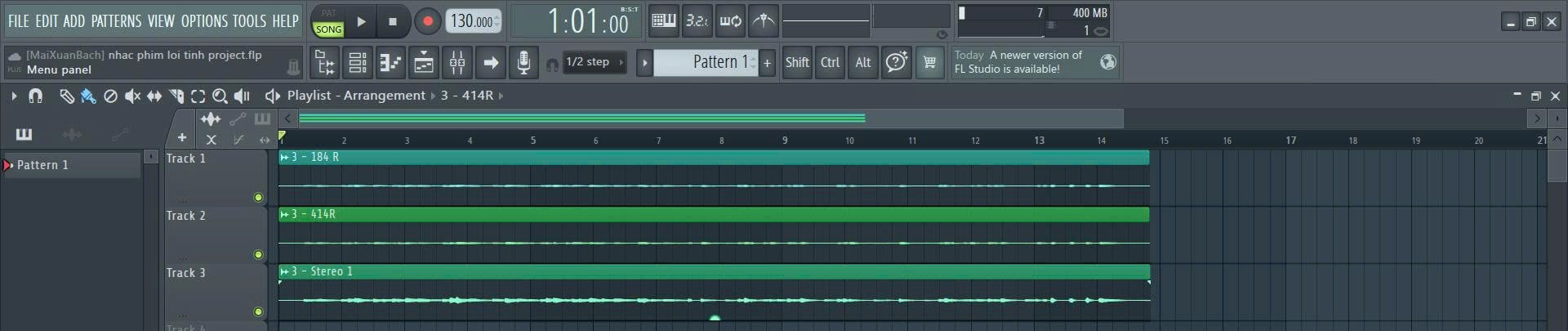Image resolution: width=1568 pixels, height=331 pixels.
Task: Select the Zoom magnifier tool
Action: [220, 96]
